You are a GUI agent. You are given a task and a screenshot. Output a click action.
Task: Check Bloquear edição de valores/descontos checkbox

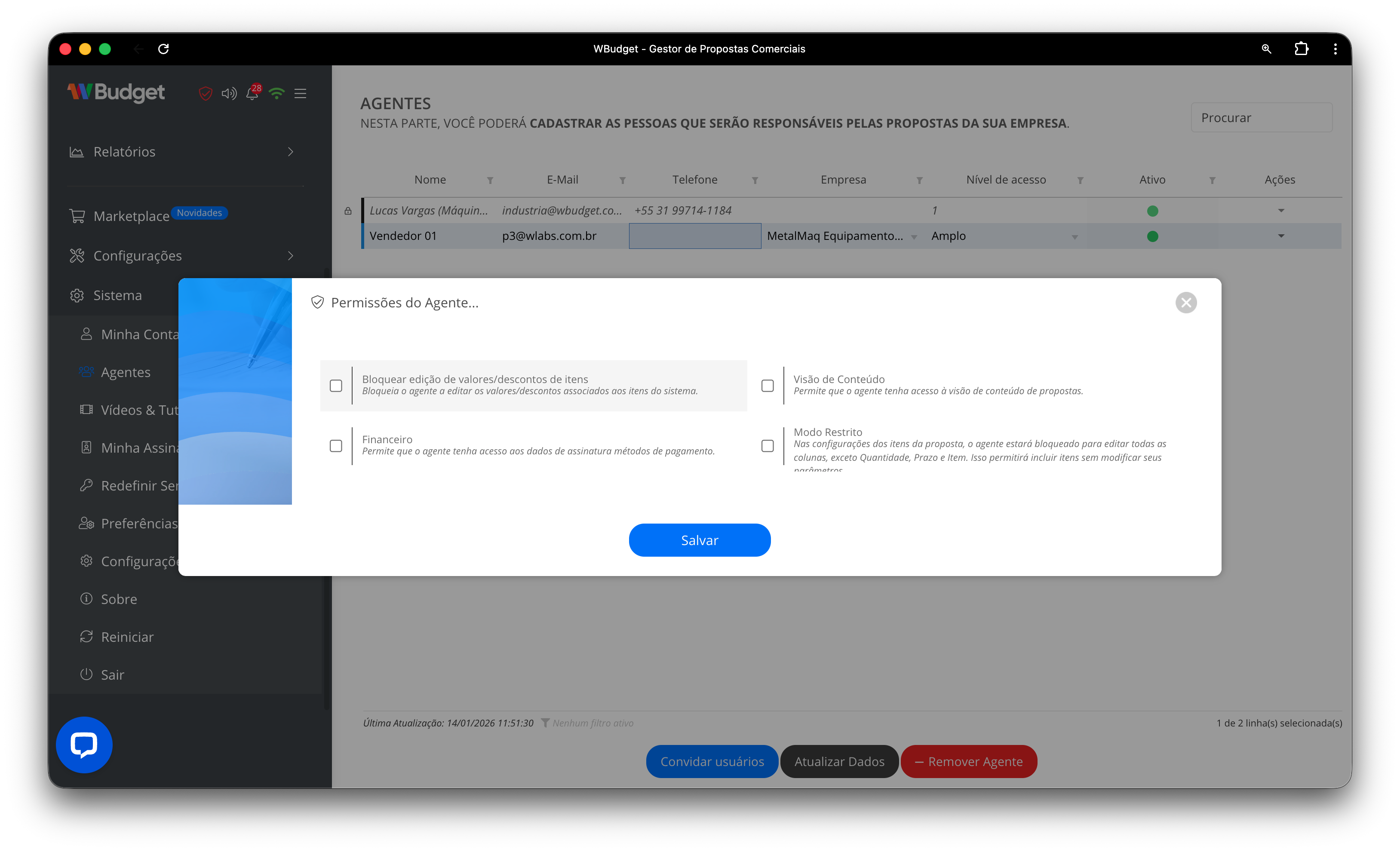(x=336, y=386)
